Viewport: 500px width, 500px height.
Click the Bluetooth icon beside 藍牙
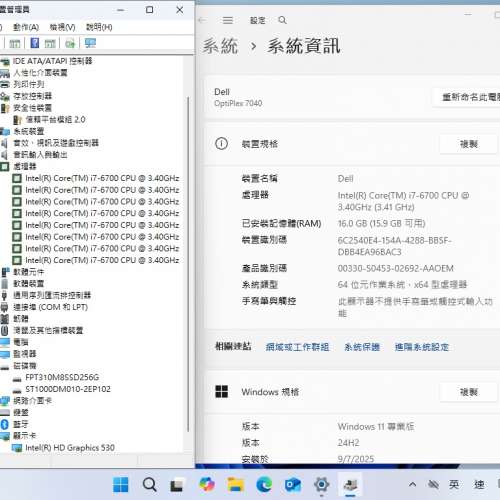click(5, 424)
